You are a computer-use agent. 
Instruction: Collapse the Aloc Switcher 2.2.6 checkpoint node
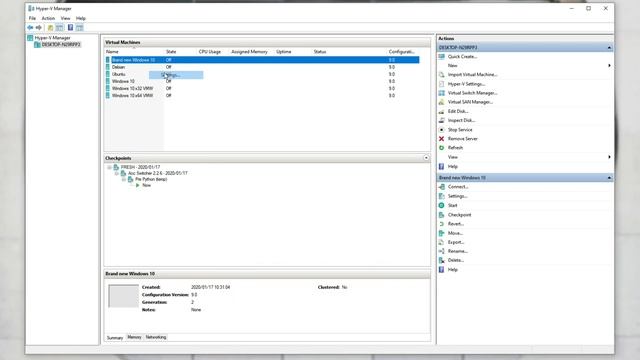117,173
